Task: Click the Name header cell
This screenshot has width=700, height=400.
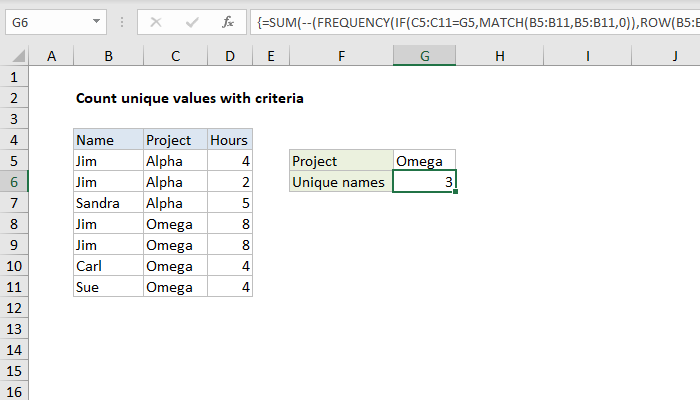Action: 107,140
